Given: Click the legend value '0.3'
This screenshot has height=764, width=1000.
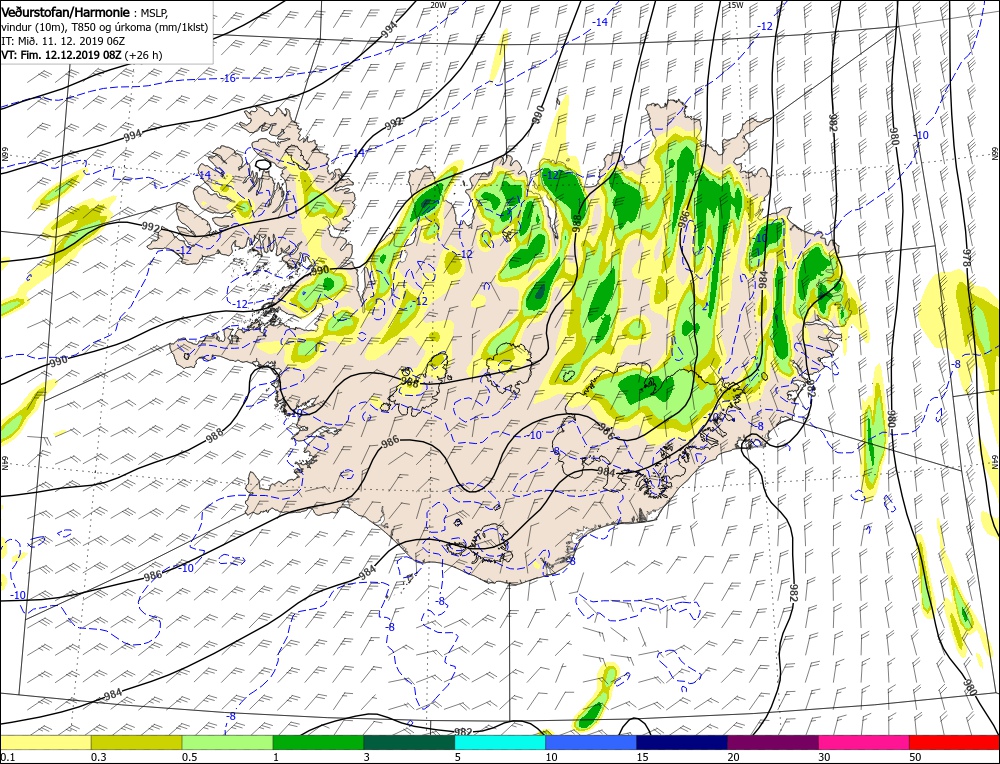Looking at the screenshot, I should point(97,757).
